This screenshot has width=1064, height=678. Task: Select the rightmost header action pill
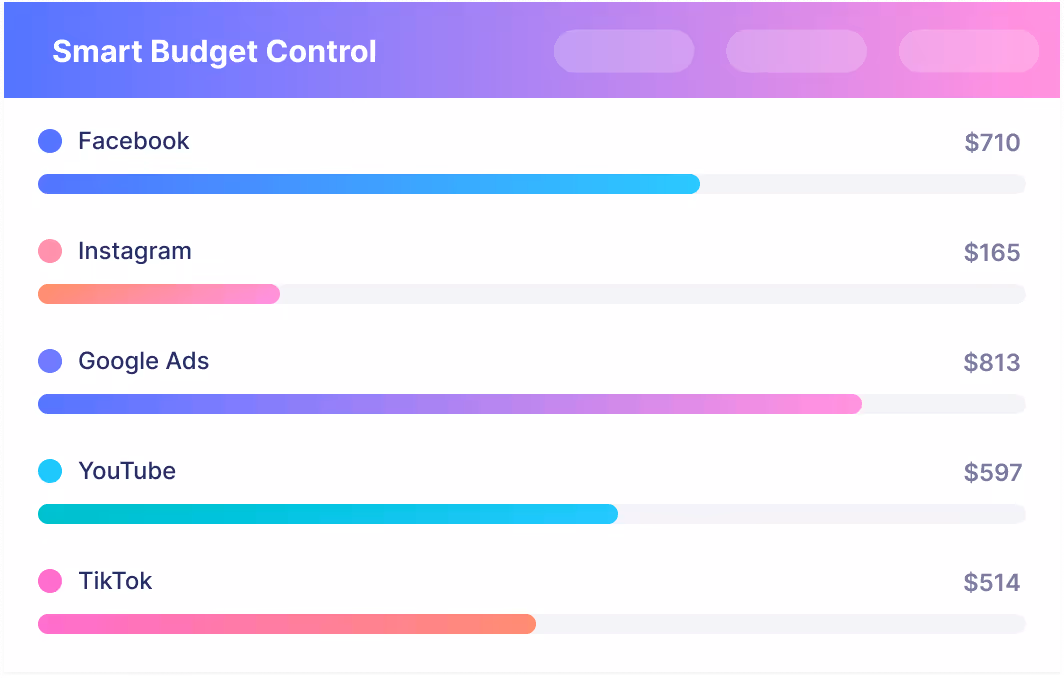click(x=969, y=52)
